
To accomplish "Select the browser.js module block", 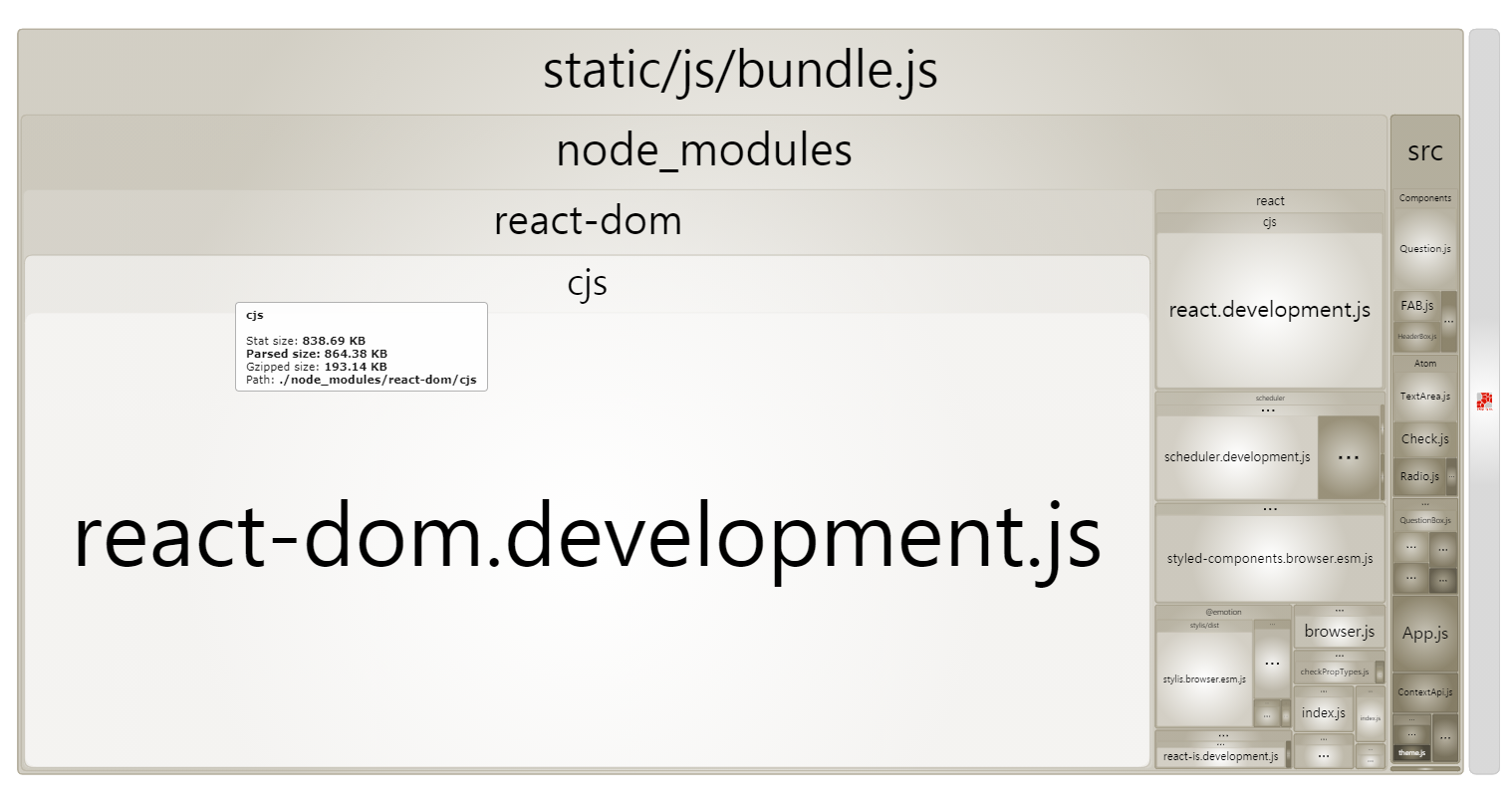I will (1340, 632).
